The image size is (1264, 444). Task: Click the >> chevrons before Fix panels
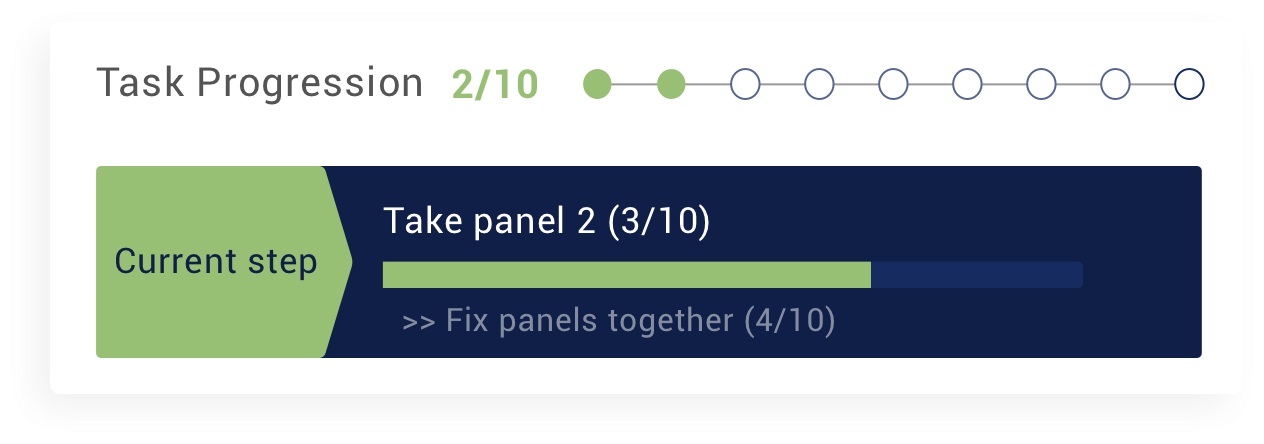[419, 322]
